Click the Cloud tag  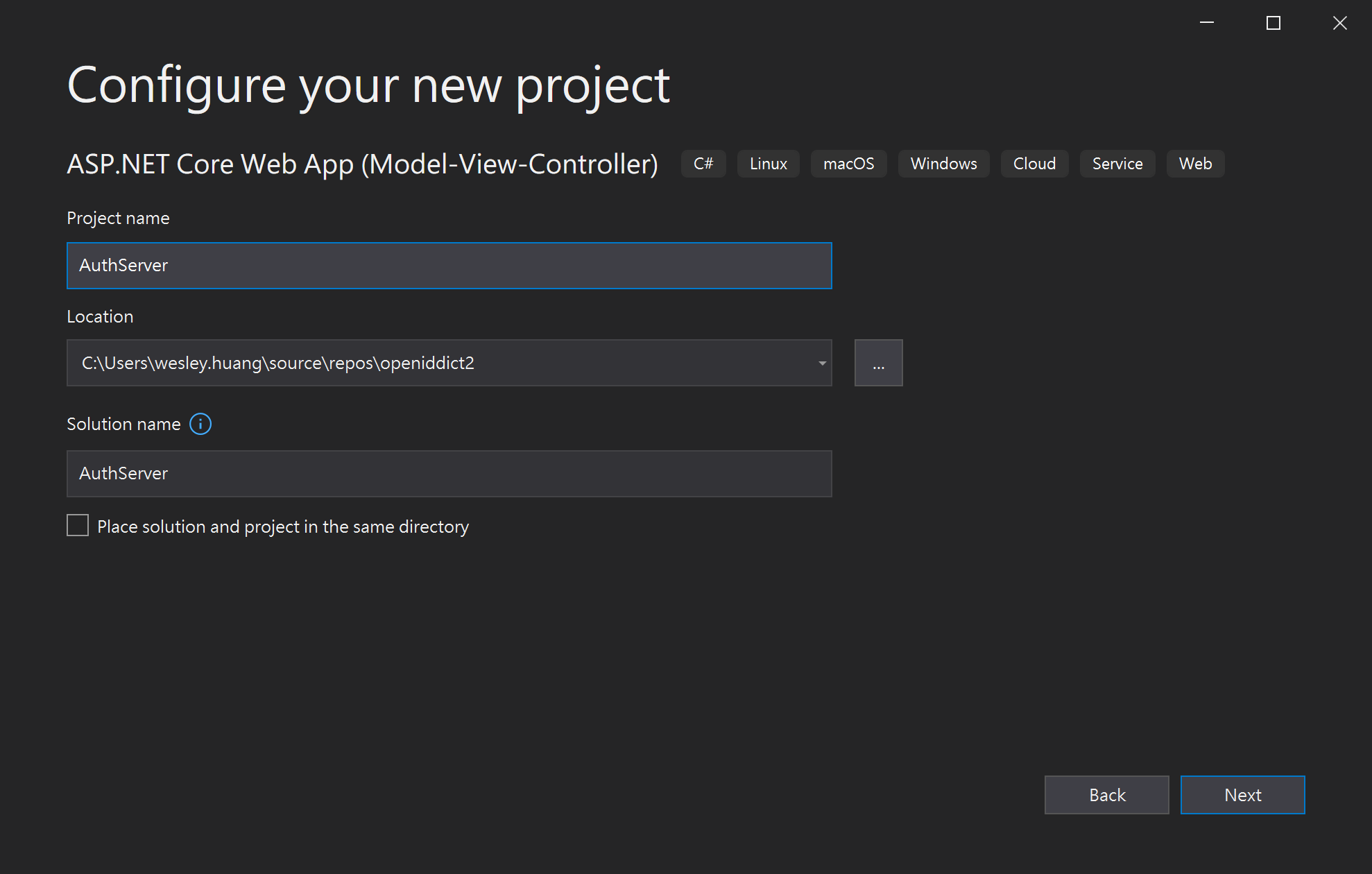(1034, 164)
